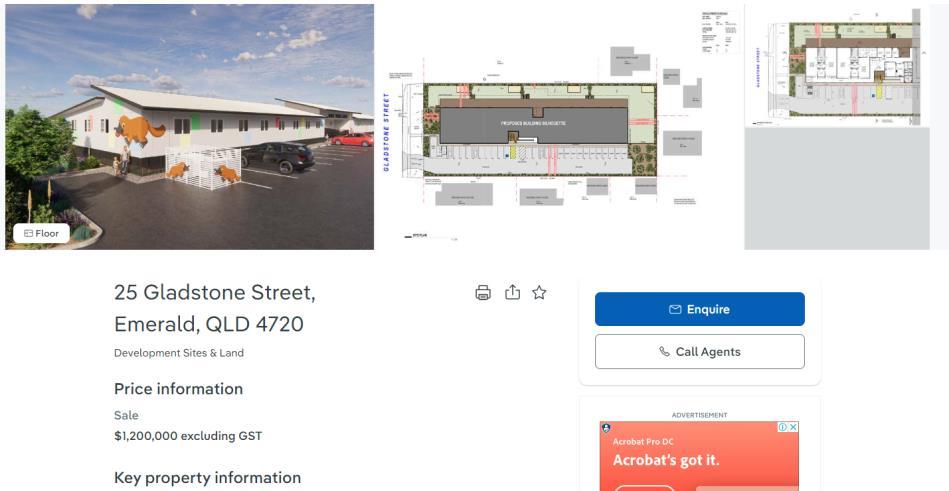Open the share icon beside the address
This screenshot has width=949, height=491.
pos(512,292)
